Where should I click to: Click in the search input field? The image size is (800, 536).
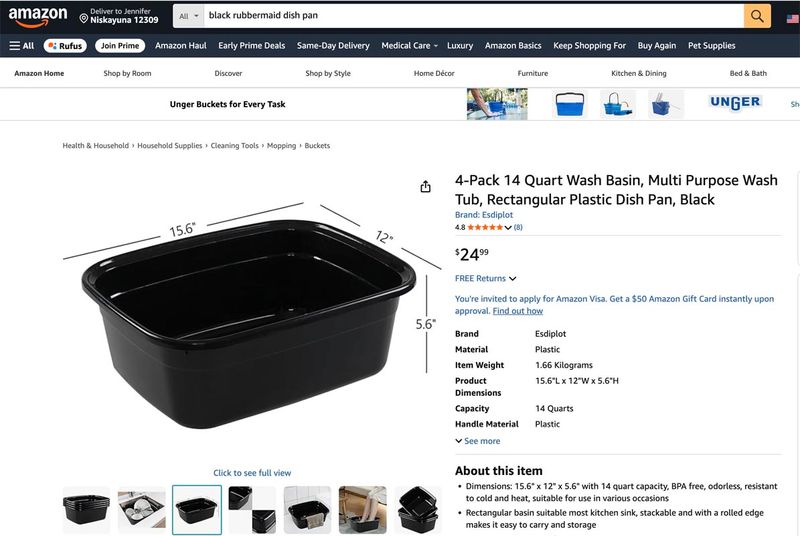473,16
